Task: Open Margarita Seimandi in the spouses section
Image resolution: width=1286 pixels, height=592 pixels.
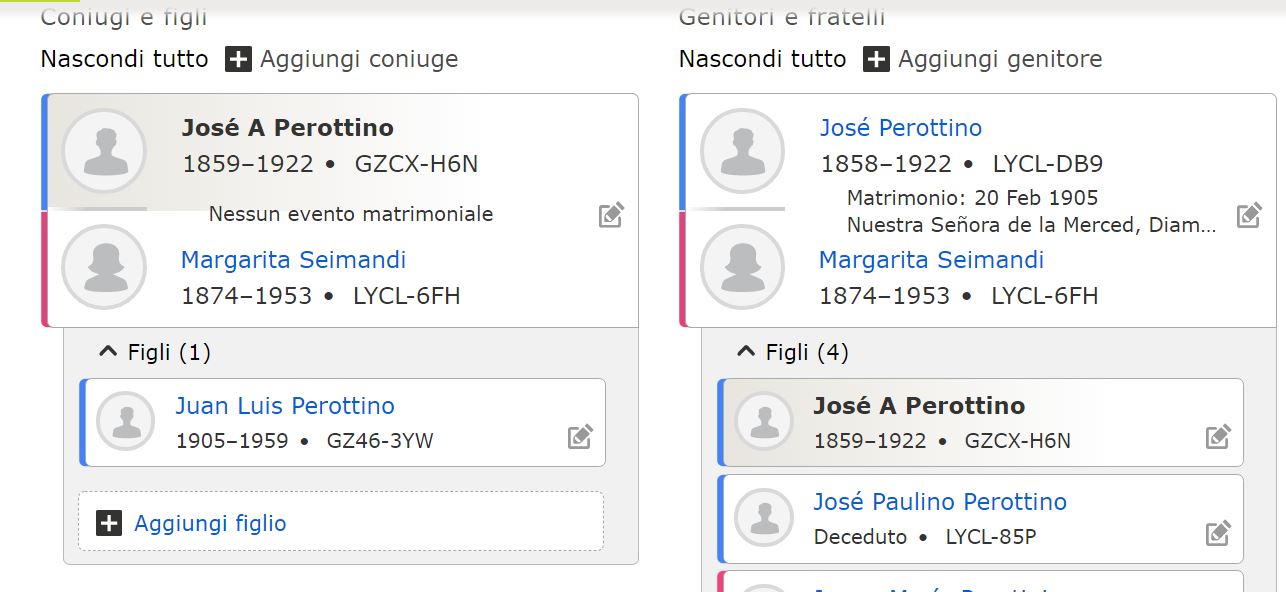Action: (293, 260)
